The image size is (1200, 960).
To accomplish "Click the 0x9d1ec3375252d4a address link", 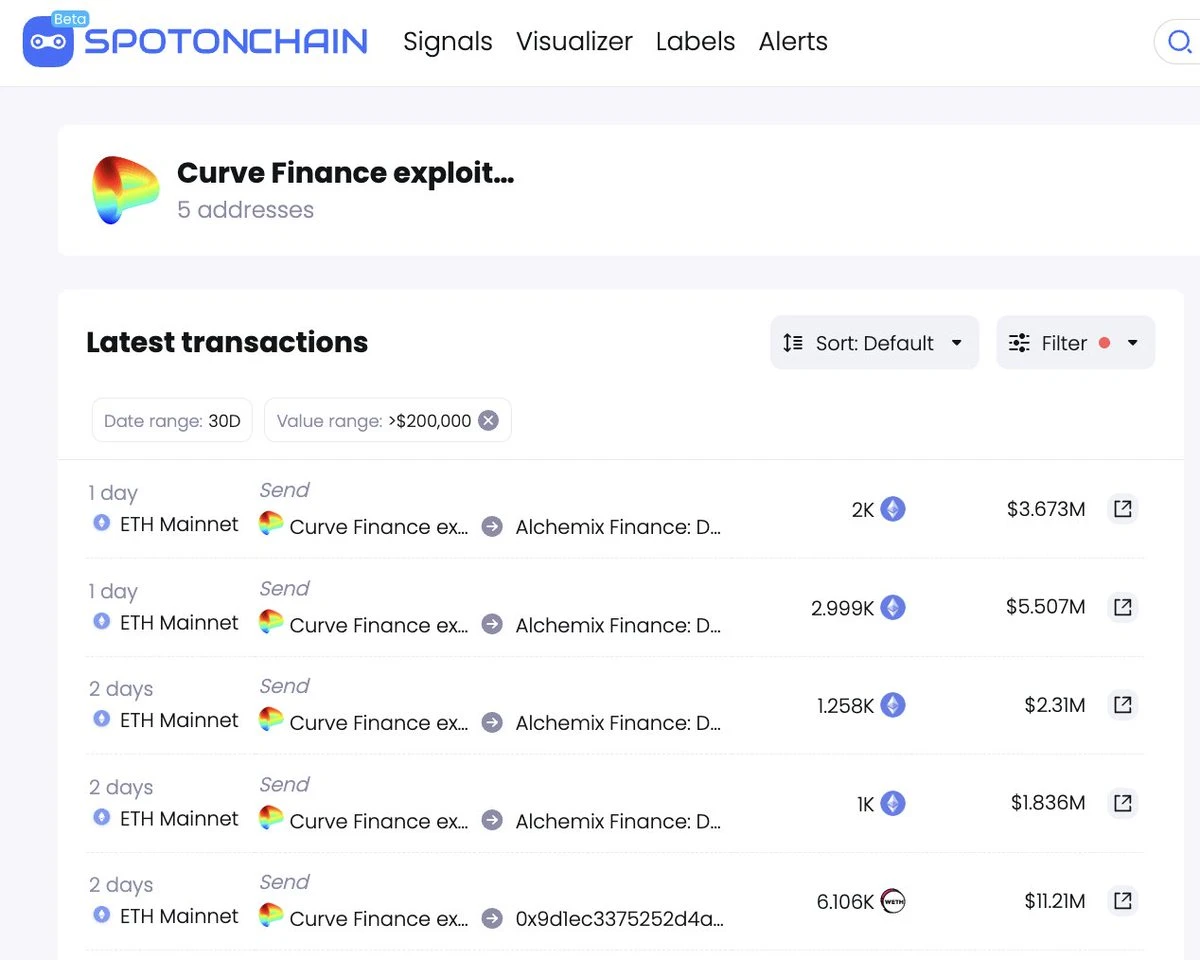I will pyautogui.click(x=619, y=918).
